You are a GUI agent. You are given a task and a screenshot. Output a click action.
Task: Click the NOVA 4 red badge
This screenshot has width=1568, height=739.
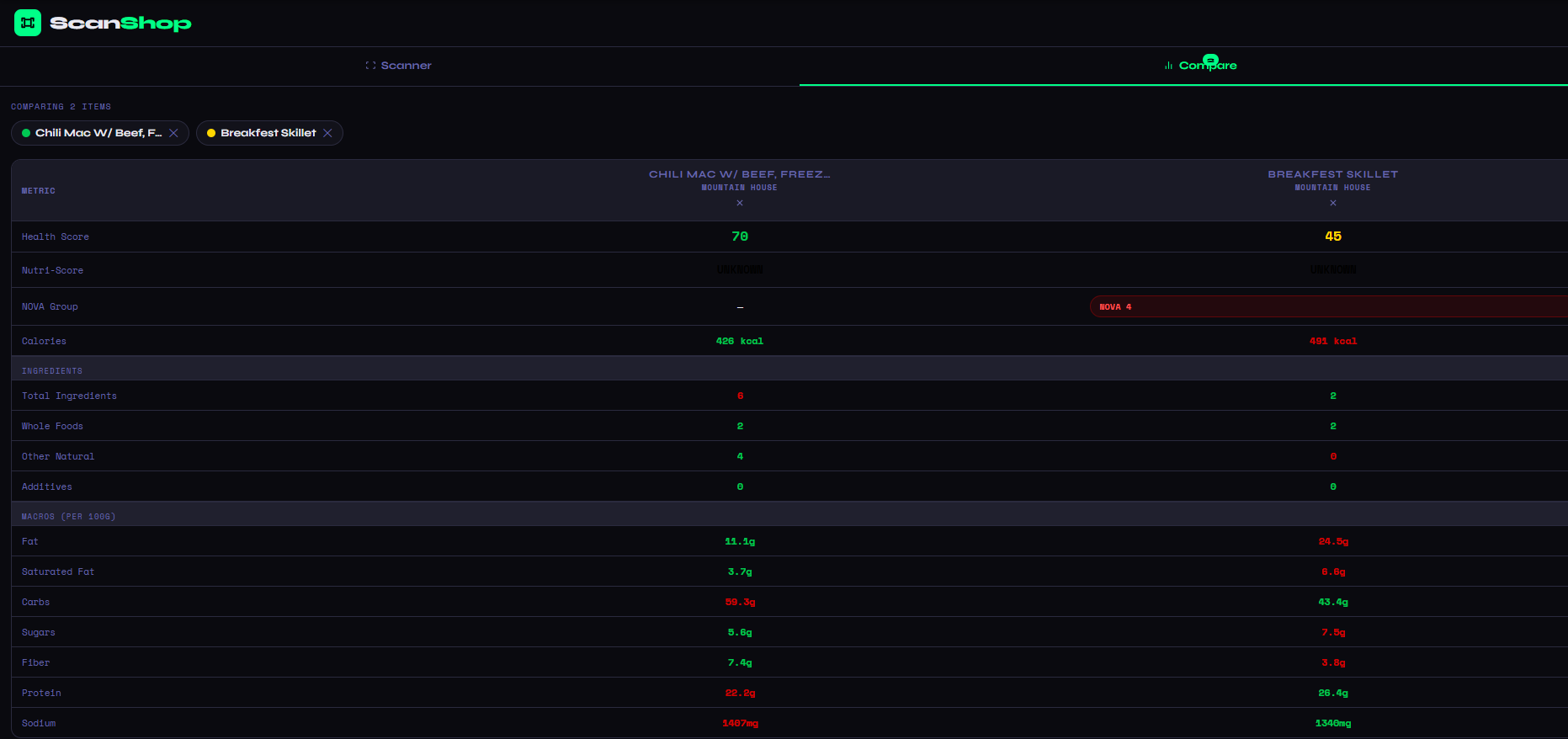tap(1115, 307)
